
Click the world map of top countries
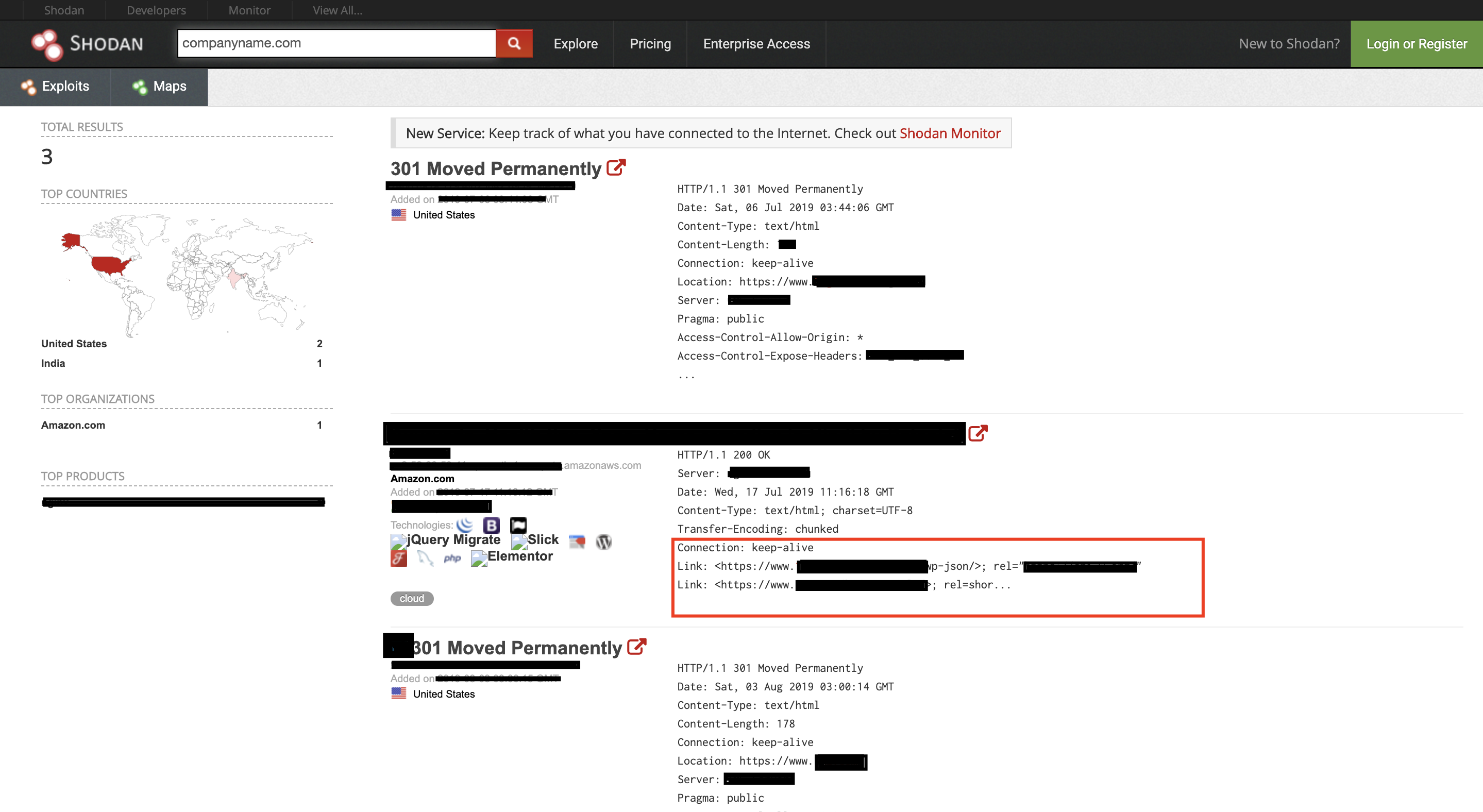coord(187,275)
